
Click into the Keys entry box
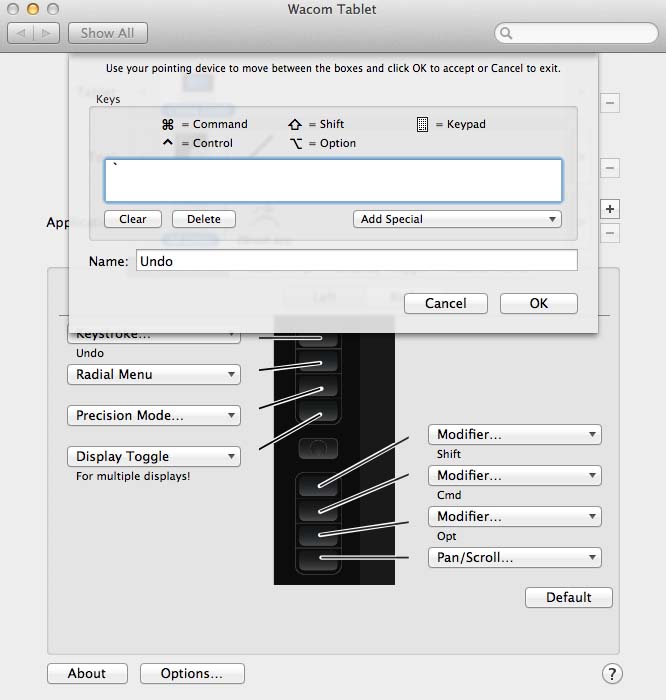click(333, 180)
